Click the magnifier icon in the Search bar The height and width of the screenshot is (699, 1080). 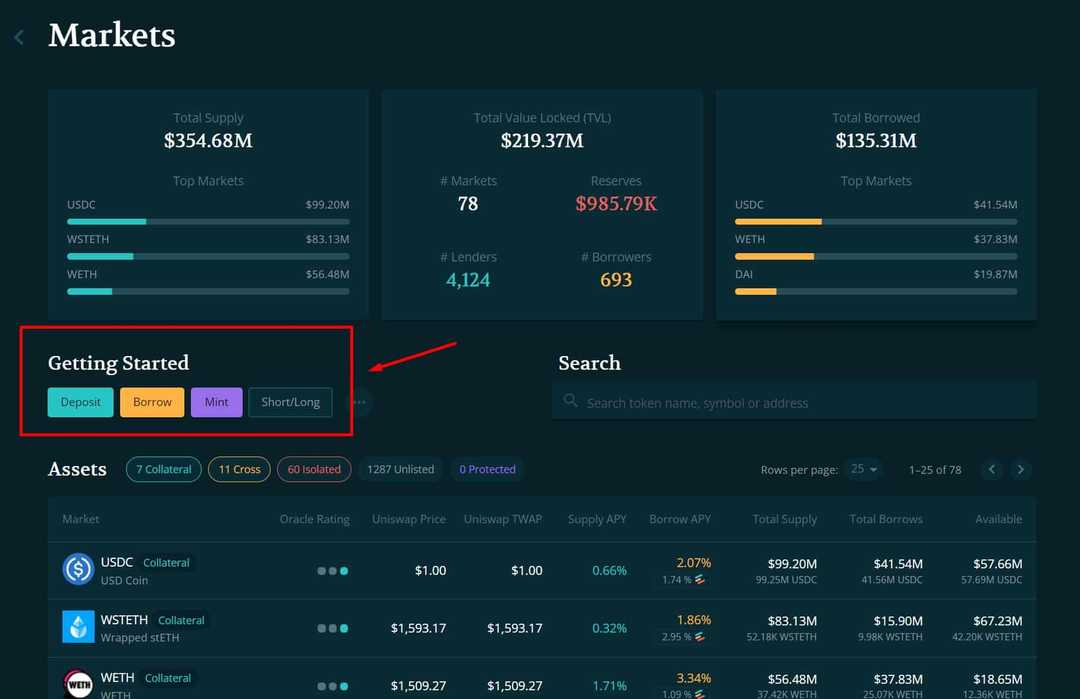coord(570,402)
